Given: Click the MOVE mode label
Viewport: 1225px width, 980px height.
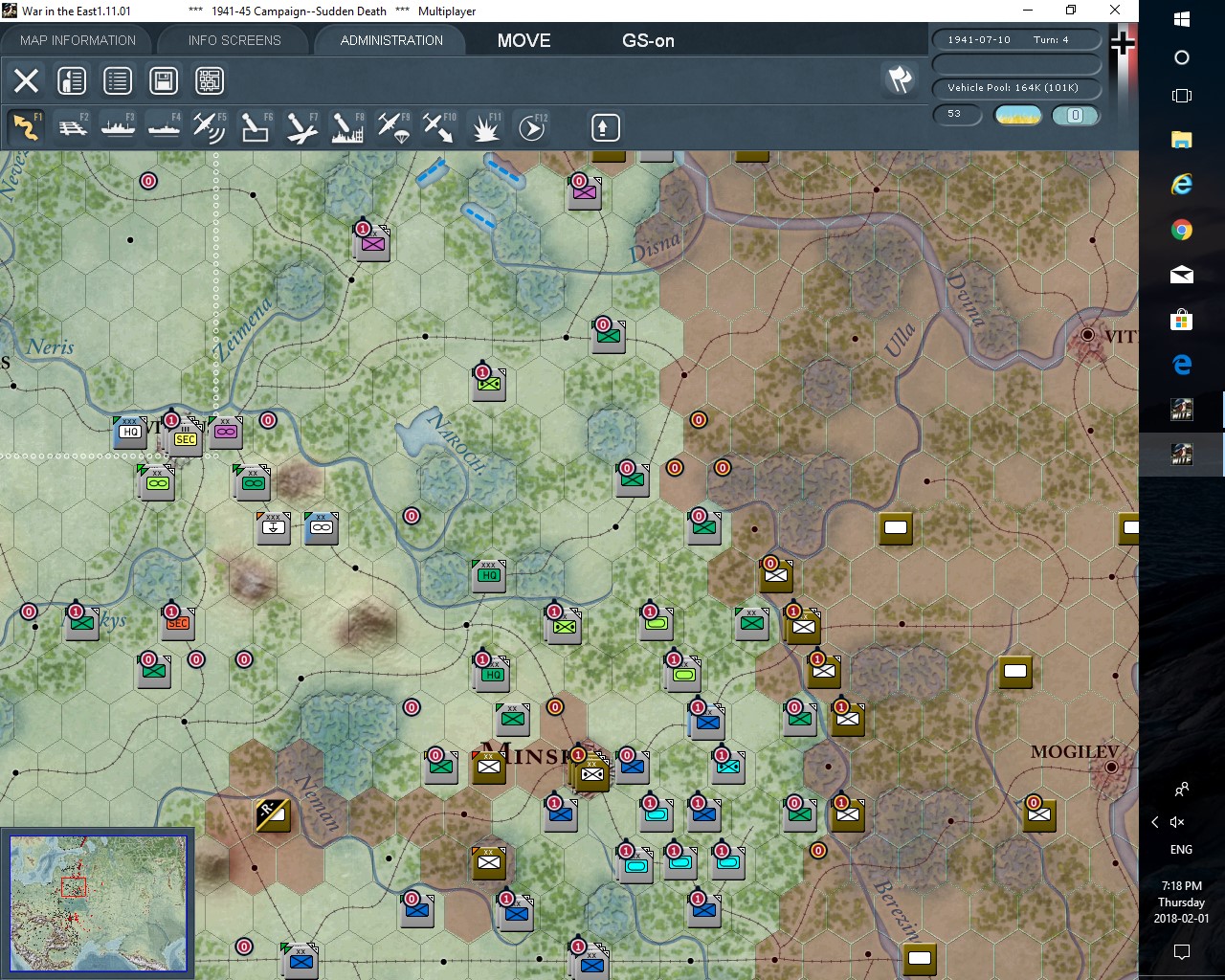Looking at the screenshot, I should (523, 40).
